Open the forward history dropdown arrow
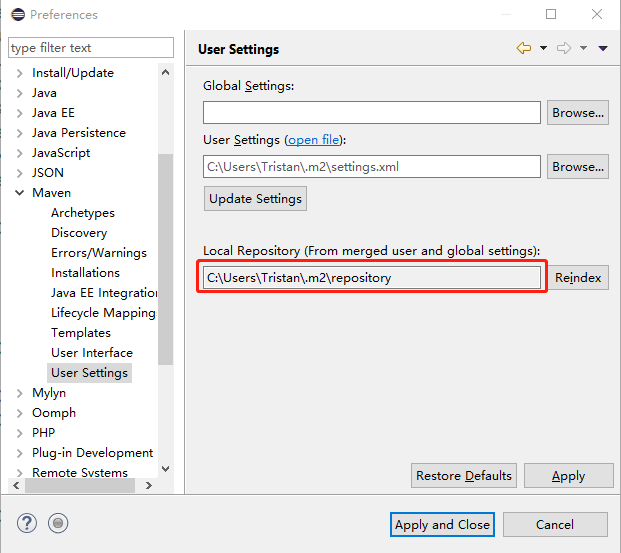Image resolution: width=621 pixels, height=553 pixels. (583, 48)
